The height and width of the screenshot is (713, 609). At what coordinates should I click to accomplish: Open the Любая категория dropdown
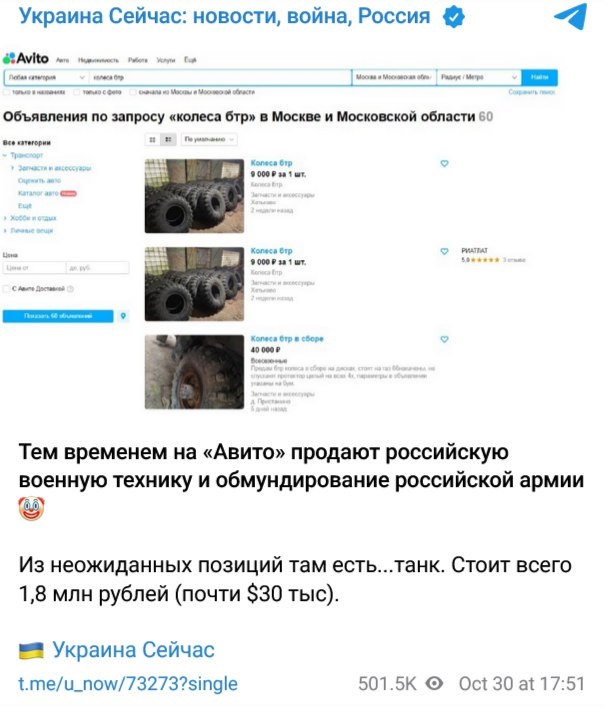[x=47, y=77]
